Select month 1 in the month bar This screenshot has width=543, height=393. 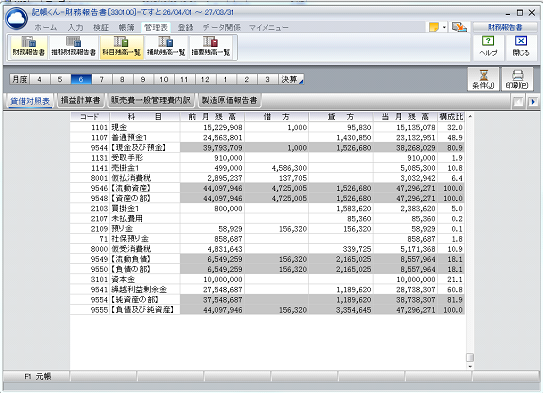tap(226, 79)
